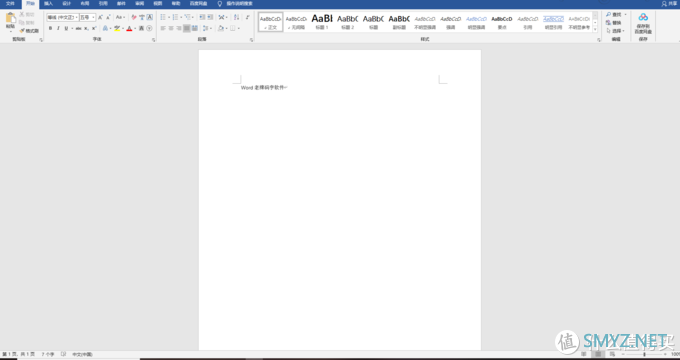680x360 pixels.
Task: Click the lightbulb Tell Me search icon
Action: [219, 3]
